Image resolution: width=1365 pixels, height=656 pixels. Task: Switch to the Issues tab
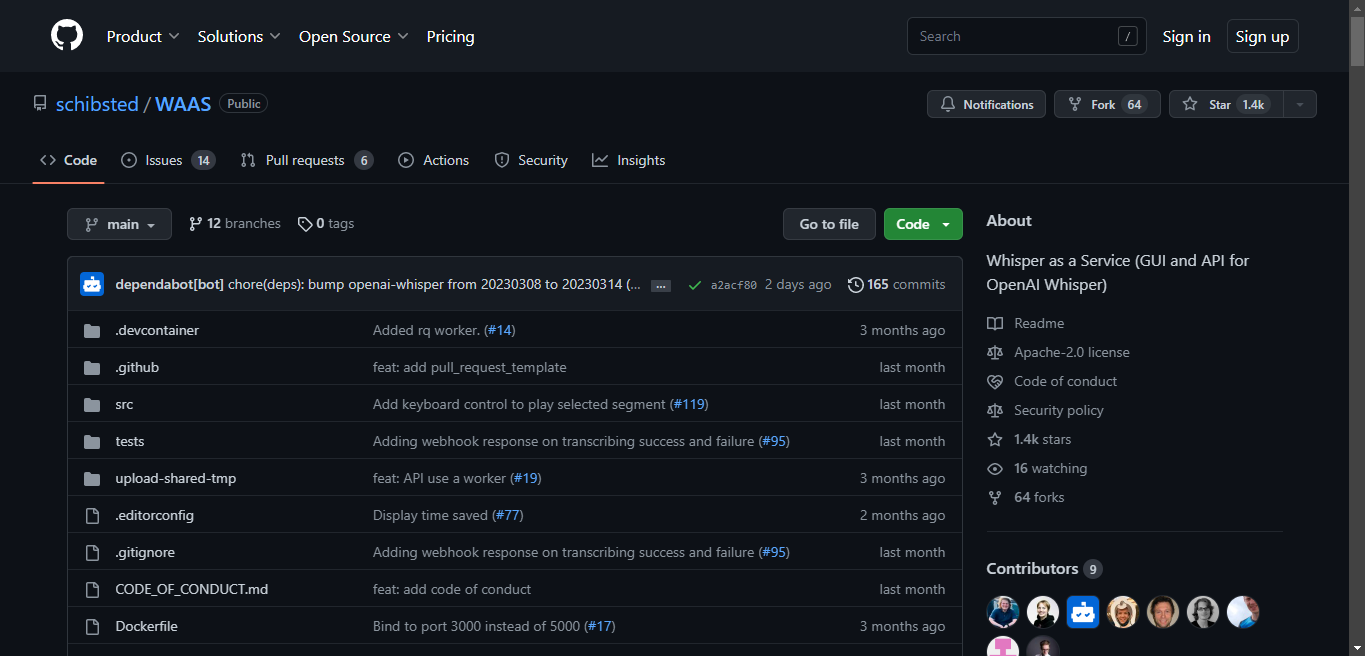click(x=168, y=160)
